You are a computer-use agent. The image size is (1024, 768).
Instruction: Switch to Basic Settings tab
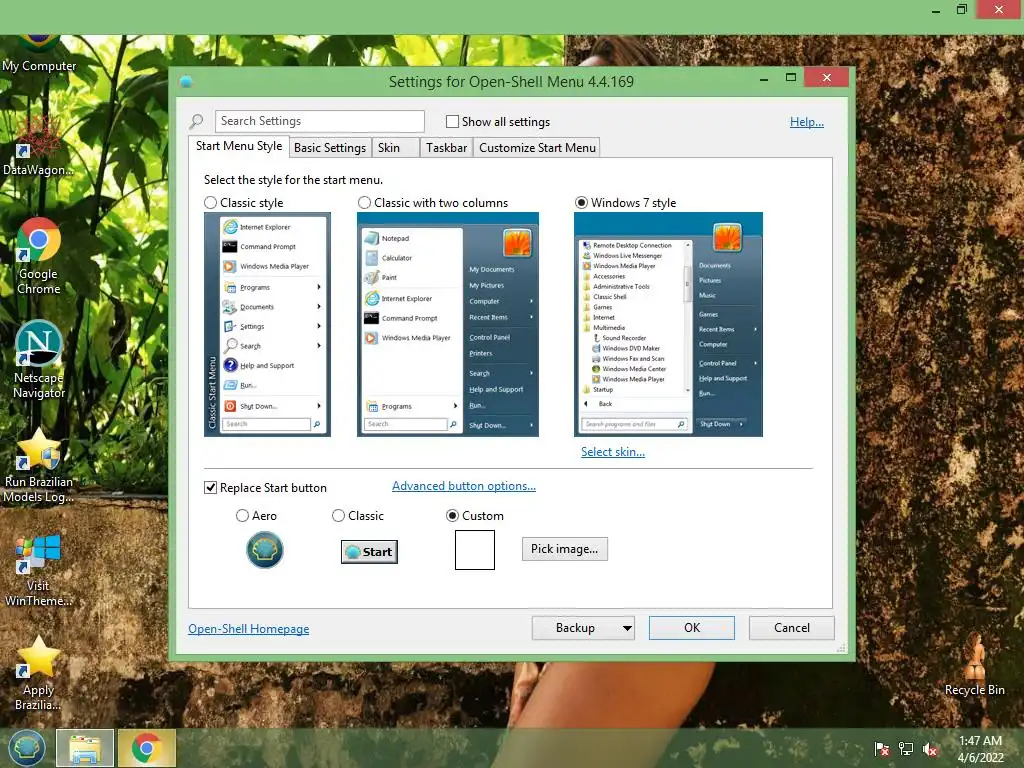(x=330, y=148)
